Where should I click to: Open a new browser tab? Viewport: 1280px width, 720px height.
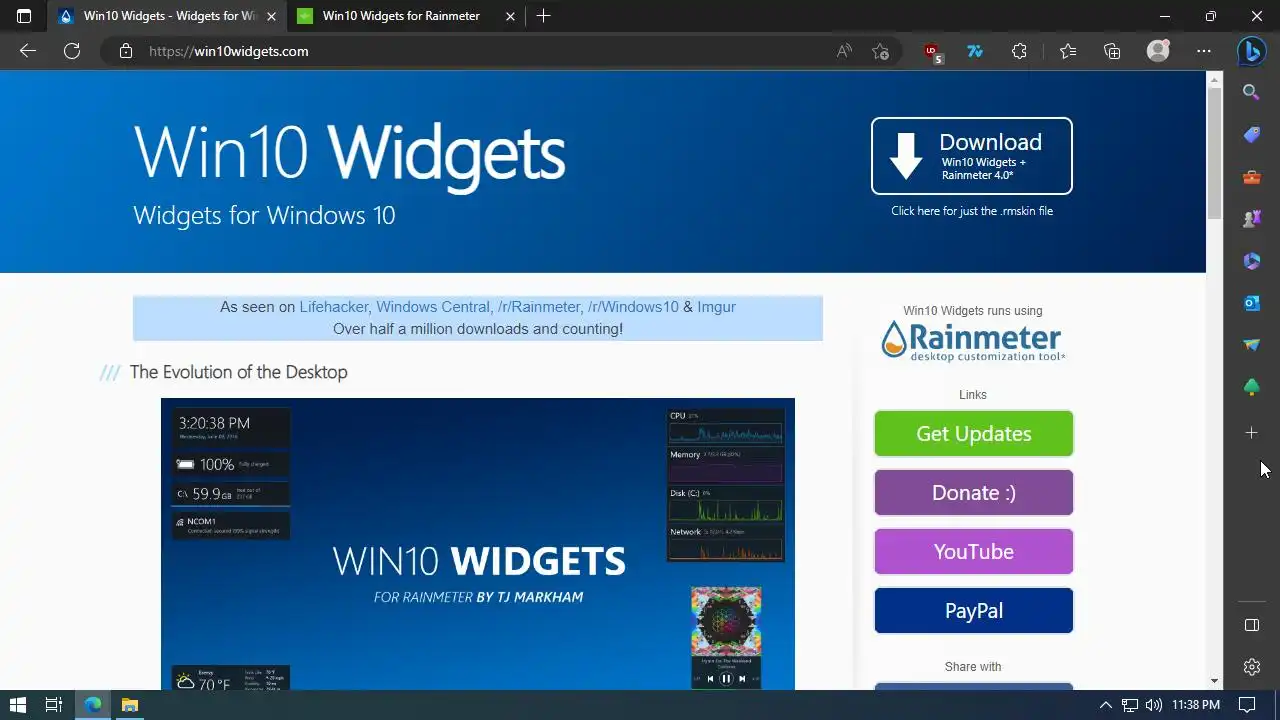pos(543,16)
